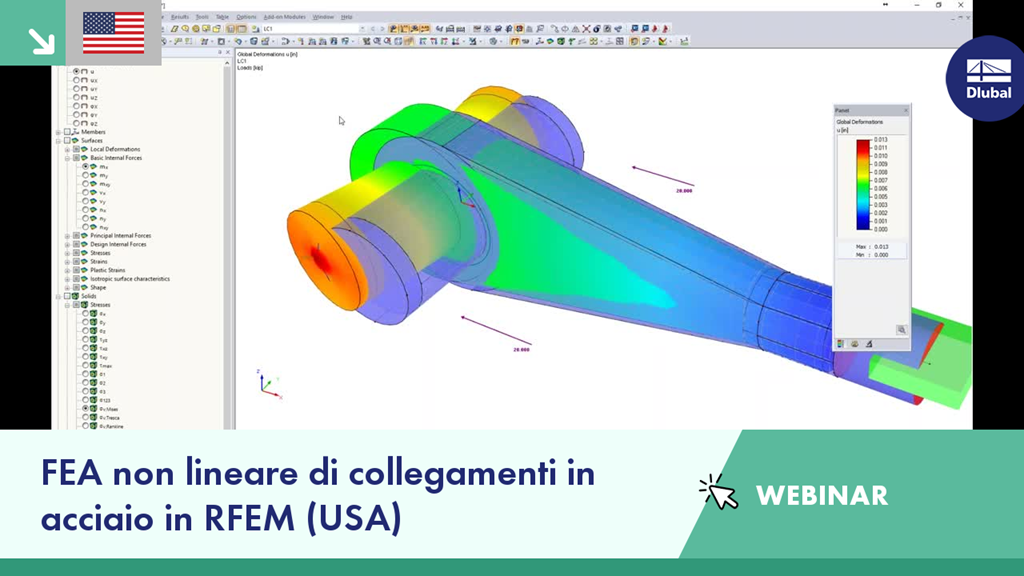The width and height of the screenshot is (1024, 576).
Task: Open the filter tab icon in Panel
Action: click(x=869, y=344)
